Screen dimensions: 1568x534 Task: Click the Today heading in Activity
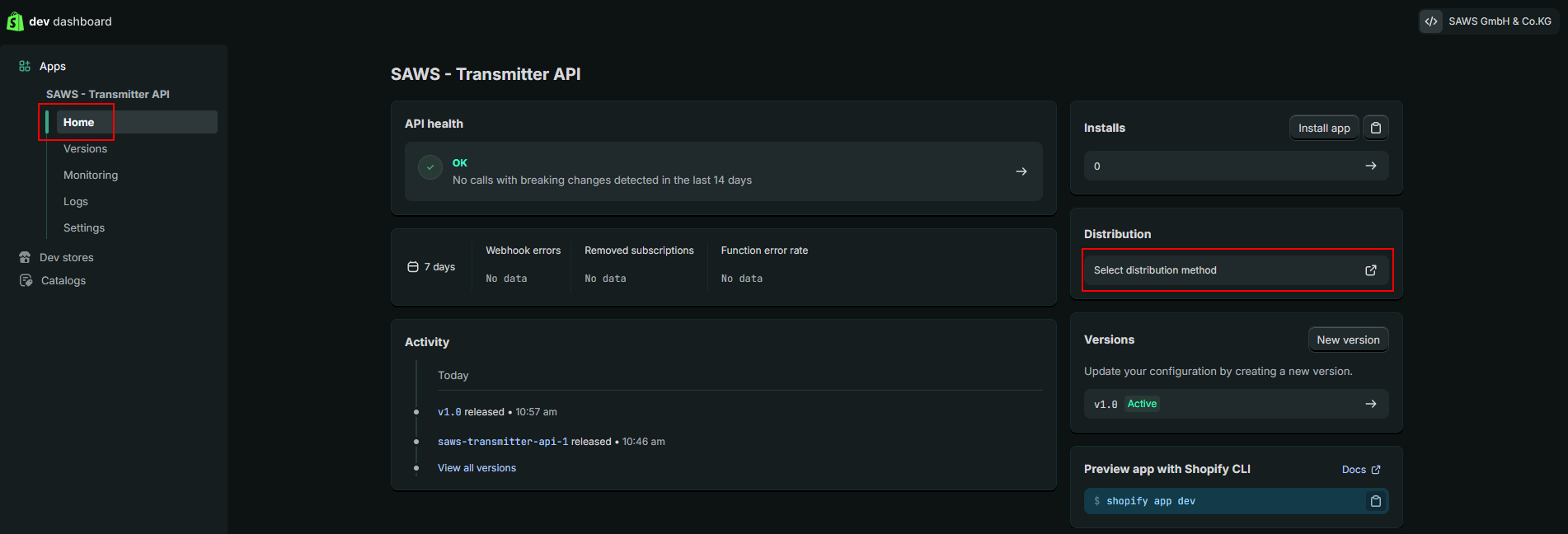tap(453, 375)
